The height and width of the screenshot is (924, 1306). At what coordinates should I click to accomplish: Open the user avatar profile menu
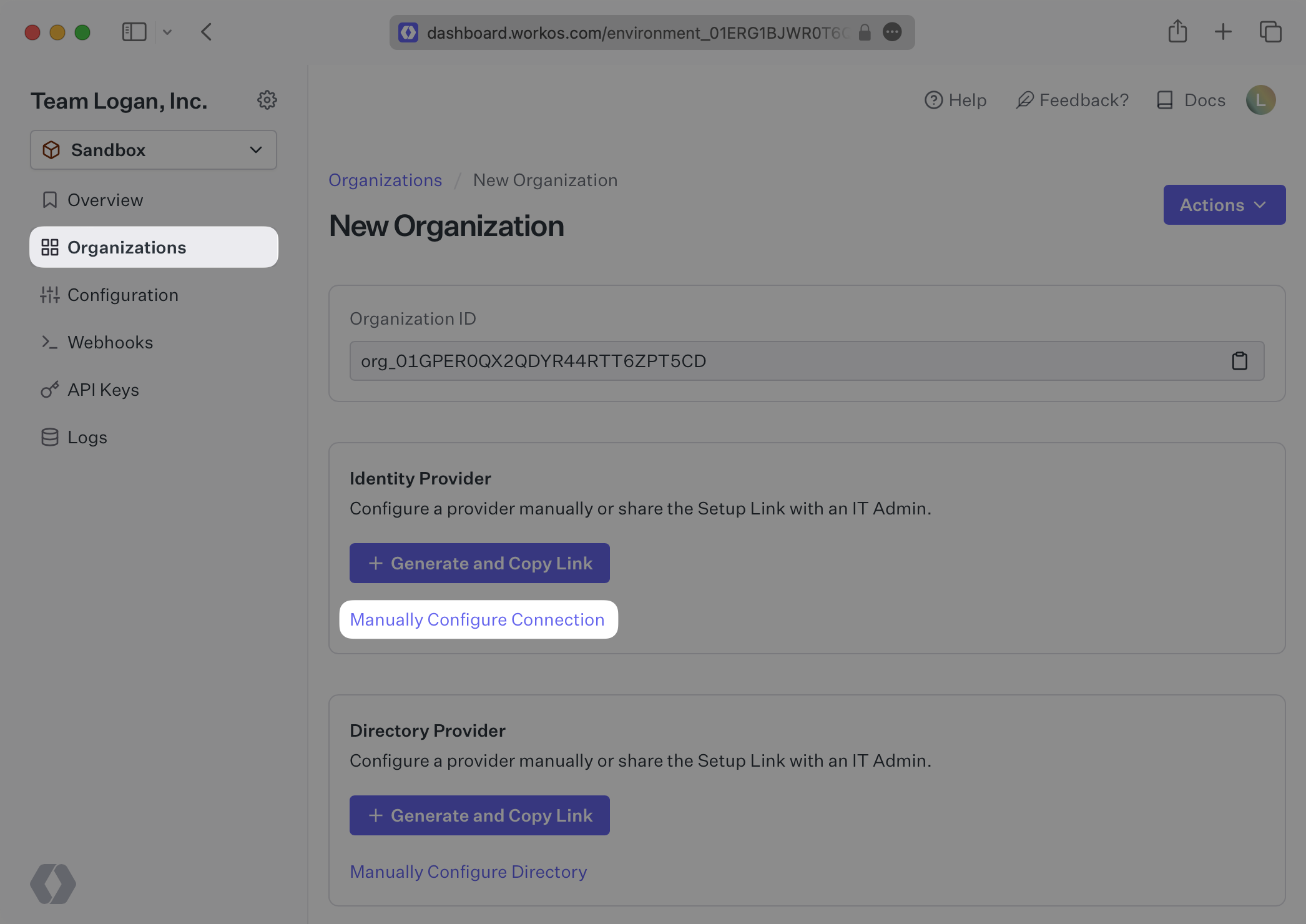pos(1260,100)
